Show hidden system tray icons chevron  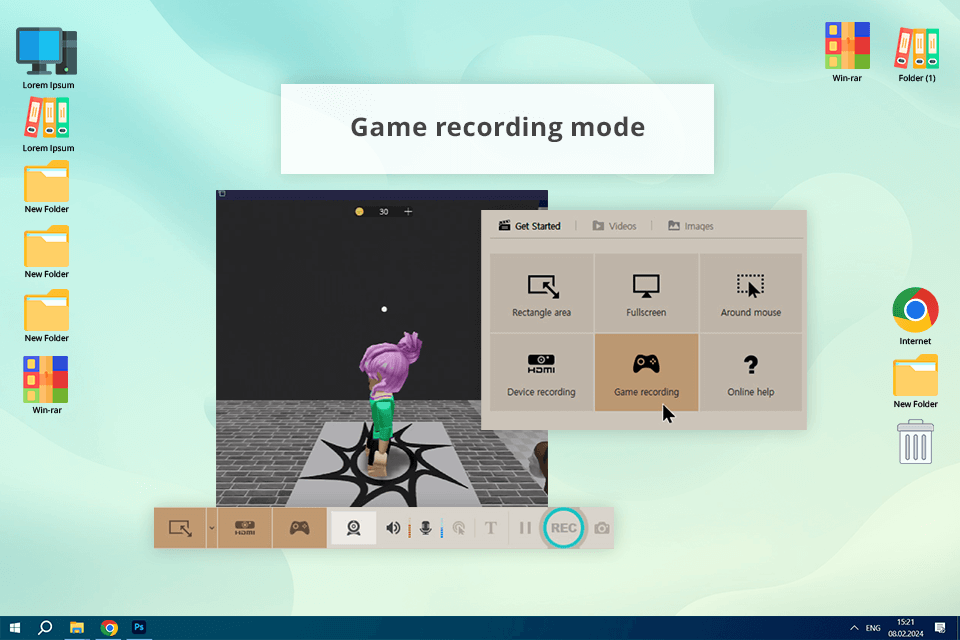(x=854, y=628)
